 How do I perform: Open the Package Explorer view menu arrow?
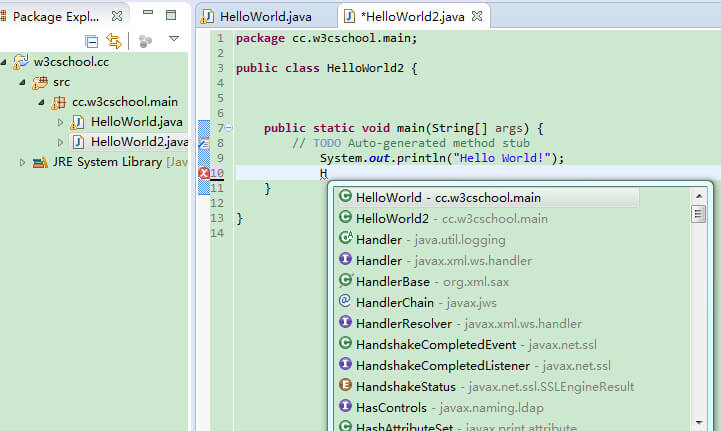point(173,41)
